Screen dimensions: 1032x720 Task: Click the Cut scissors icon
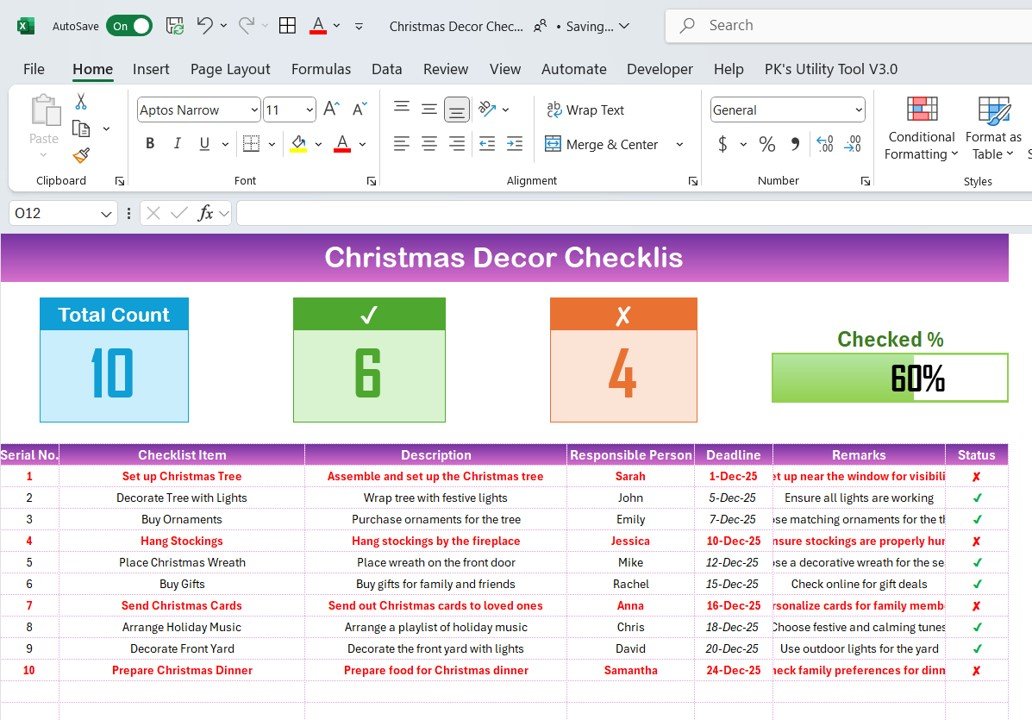pyautogui.click(x=81, y=101)
